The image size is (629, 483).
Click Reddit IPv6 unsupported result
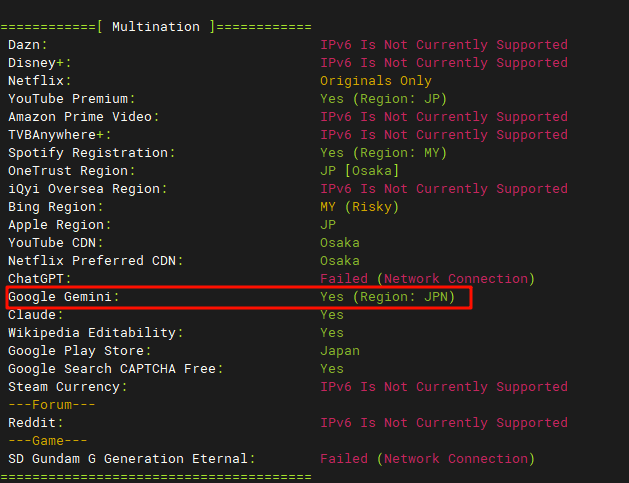coord(444,423)
